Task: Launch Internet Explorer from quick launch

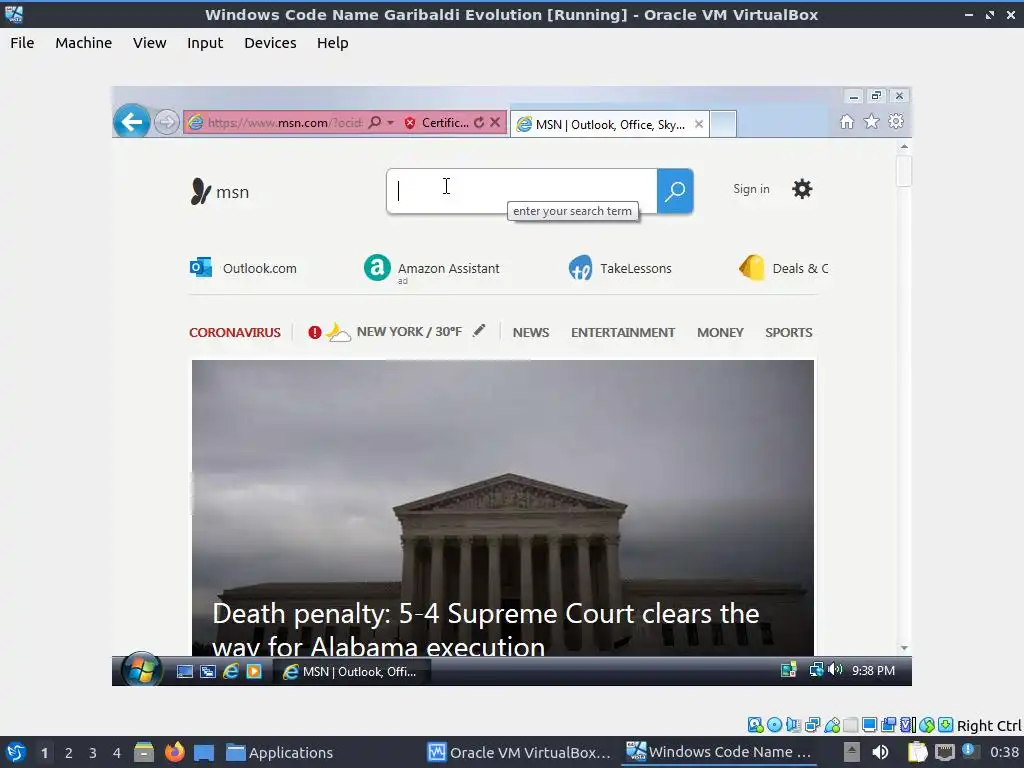Action: point(231,671)
